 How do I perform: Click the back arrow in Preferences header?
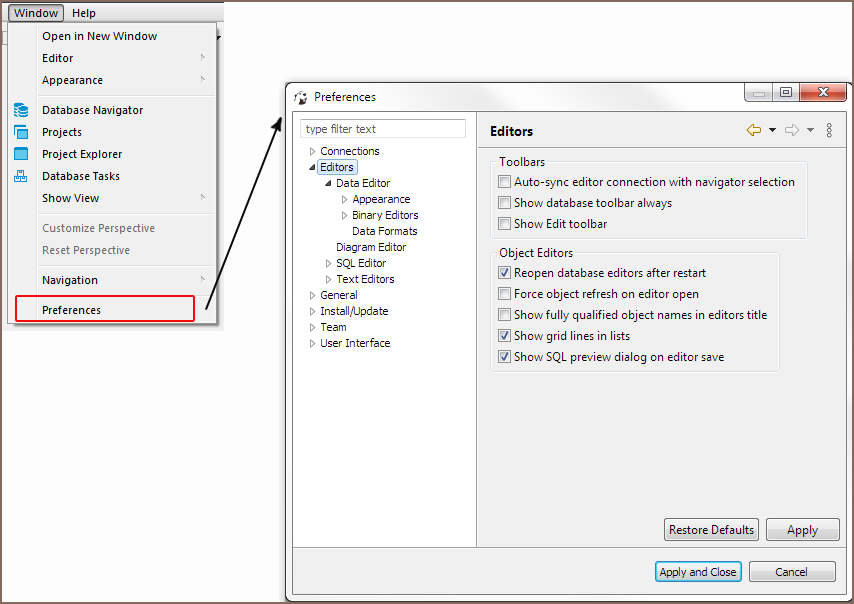(x=754, y=130)
